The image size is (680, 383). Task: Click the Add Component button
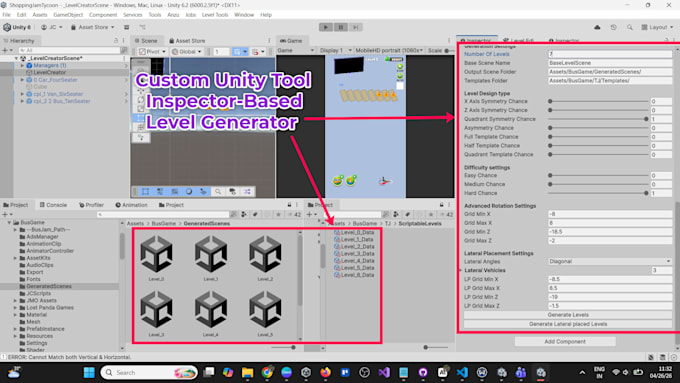coord(565,341)
